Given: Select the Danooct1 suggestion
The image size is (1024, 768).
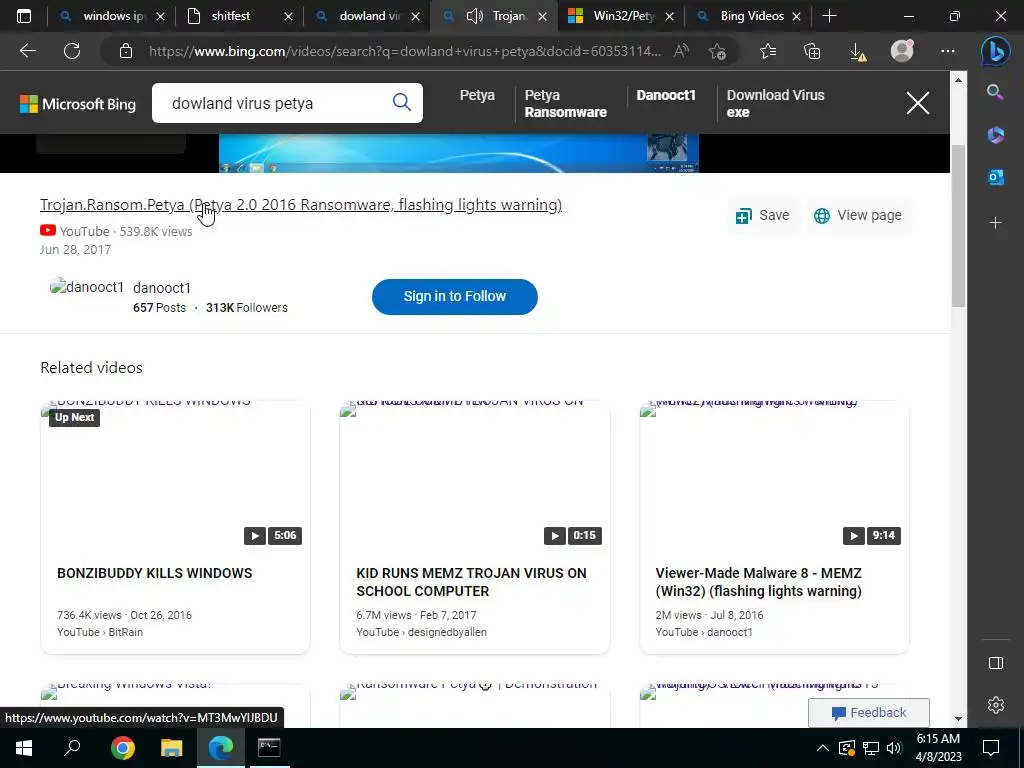Looking at the screenshot, I should coord(665,95).
